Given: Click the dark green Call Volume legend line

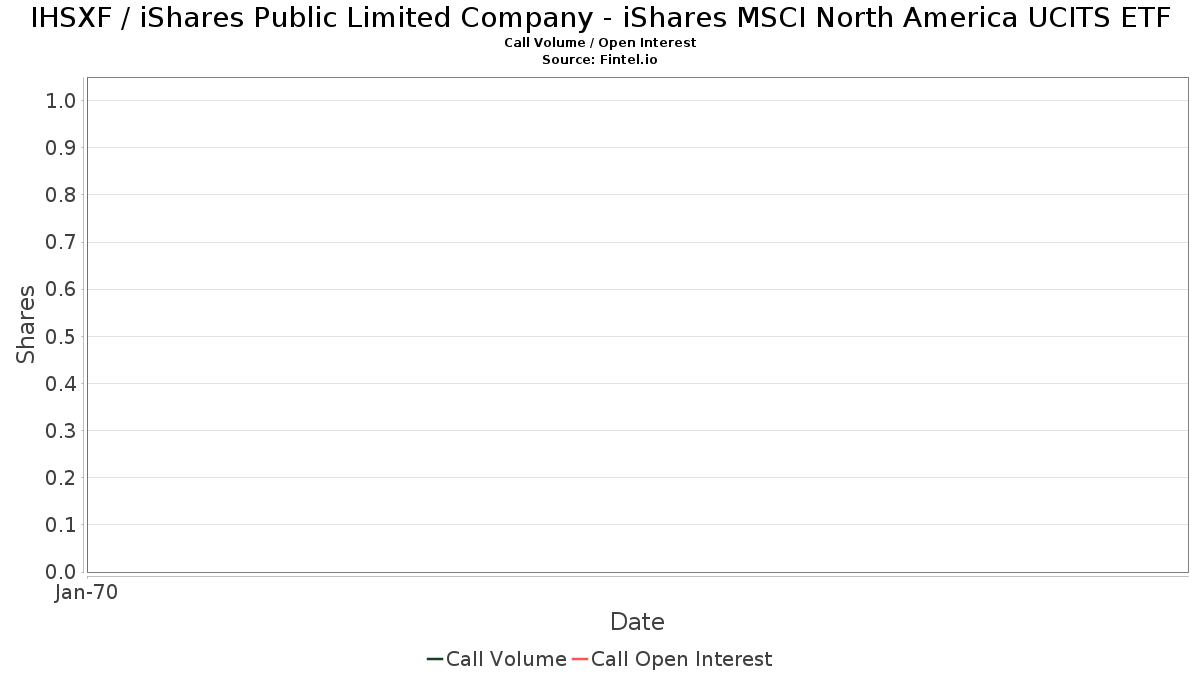Looking at the screenshot, I should tap(435, 659).
